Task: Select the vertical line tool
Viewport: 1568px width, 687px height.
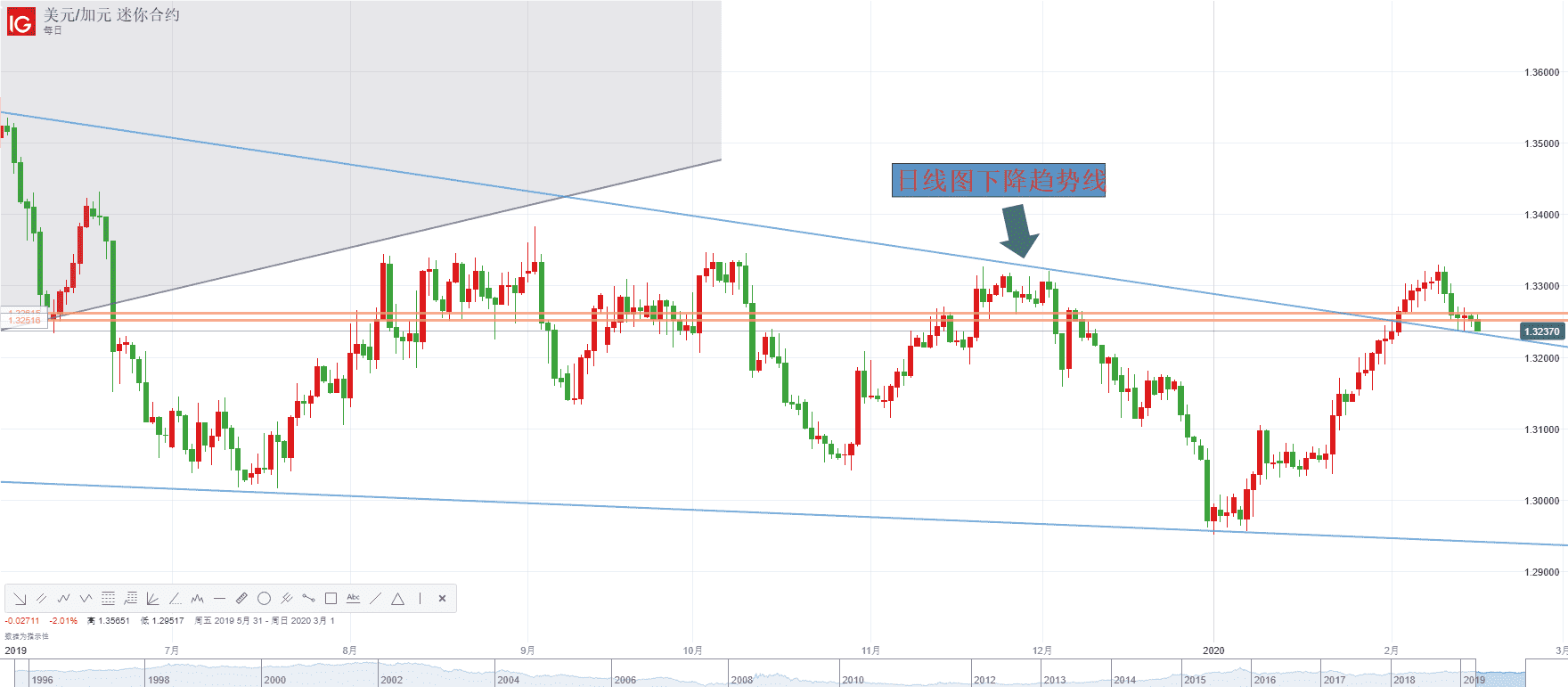Action: [x=420, y=599]
